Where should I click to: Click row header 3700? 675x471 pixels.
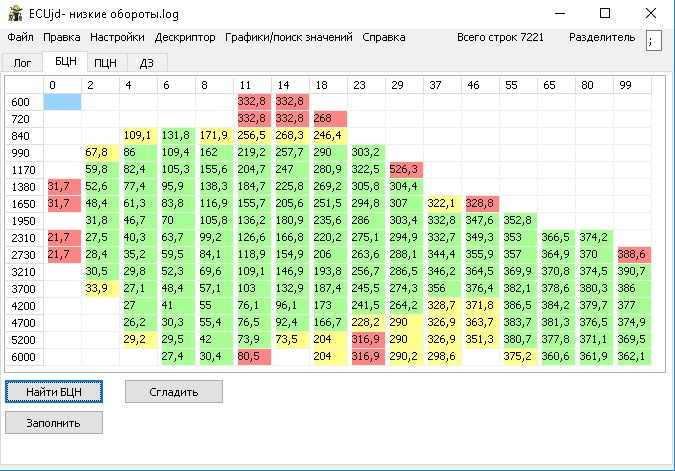25,288
